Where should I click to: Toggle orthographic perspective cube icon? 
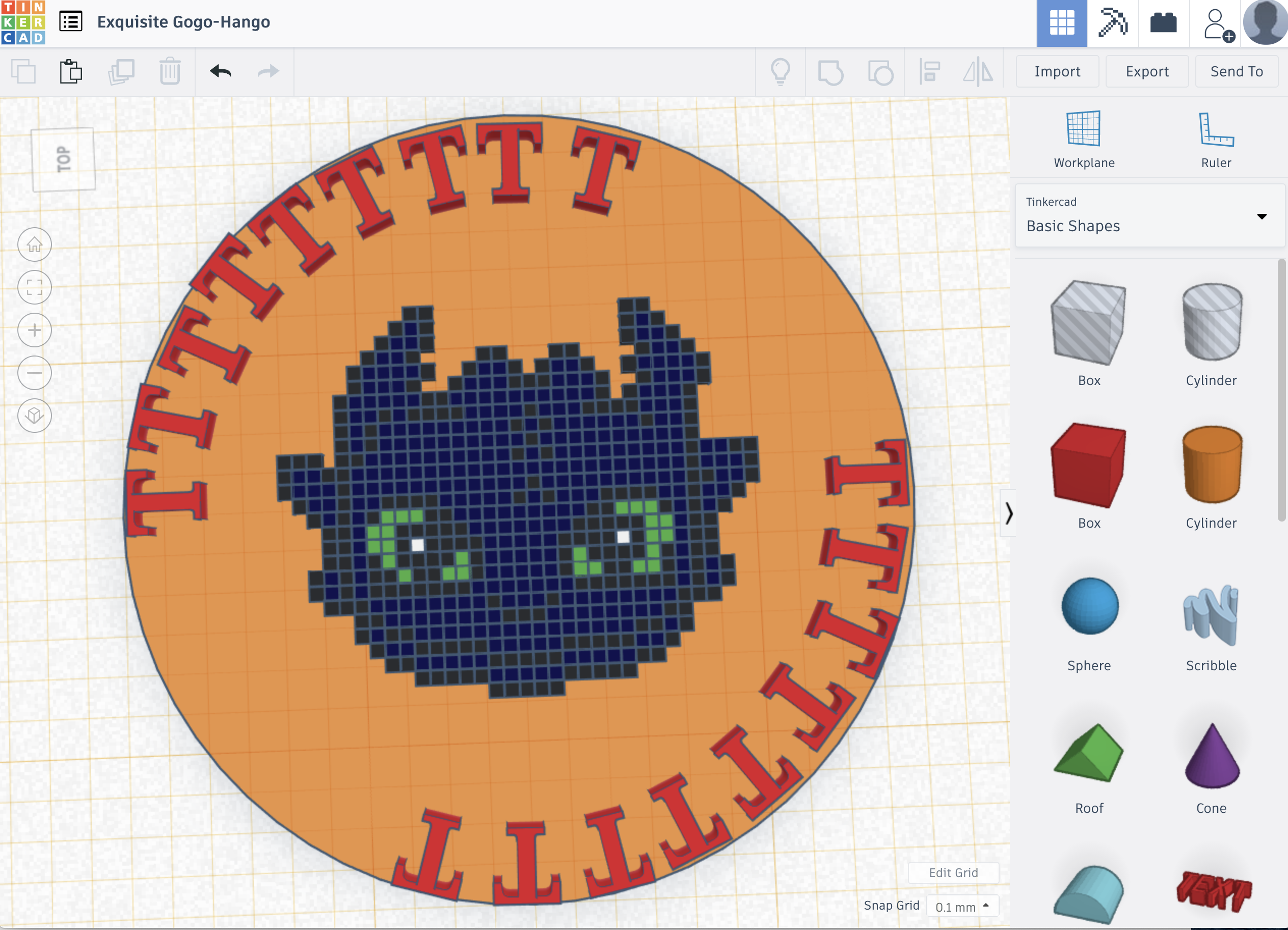(35, 416)
